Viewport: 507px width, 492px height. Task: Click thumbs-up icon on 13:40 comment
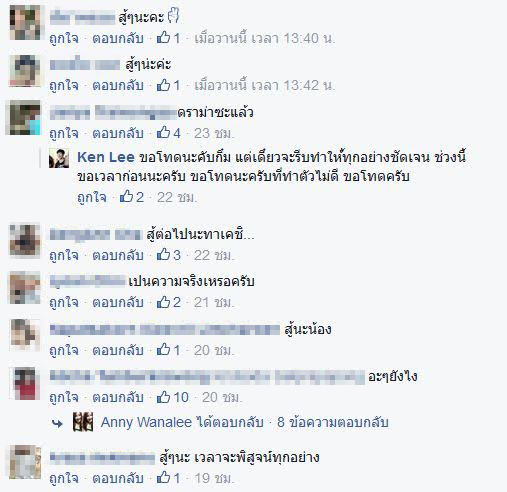[163, 38]
